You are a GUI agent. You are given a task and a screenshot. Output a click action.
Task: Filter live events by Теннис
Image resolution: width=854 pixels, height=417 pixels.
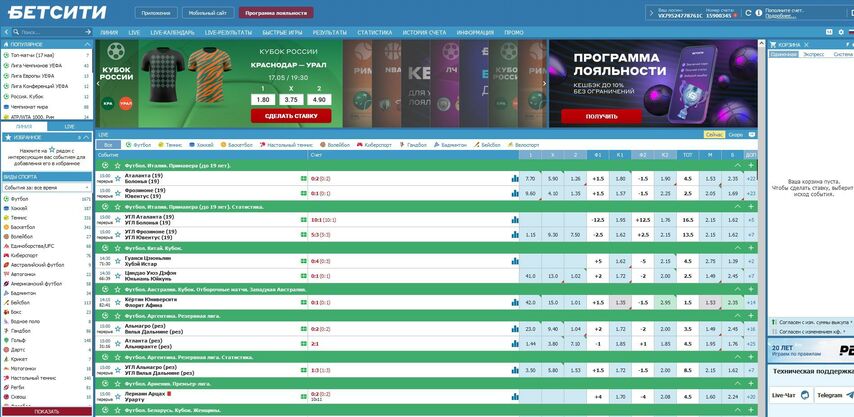170,145
